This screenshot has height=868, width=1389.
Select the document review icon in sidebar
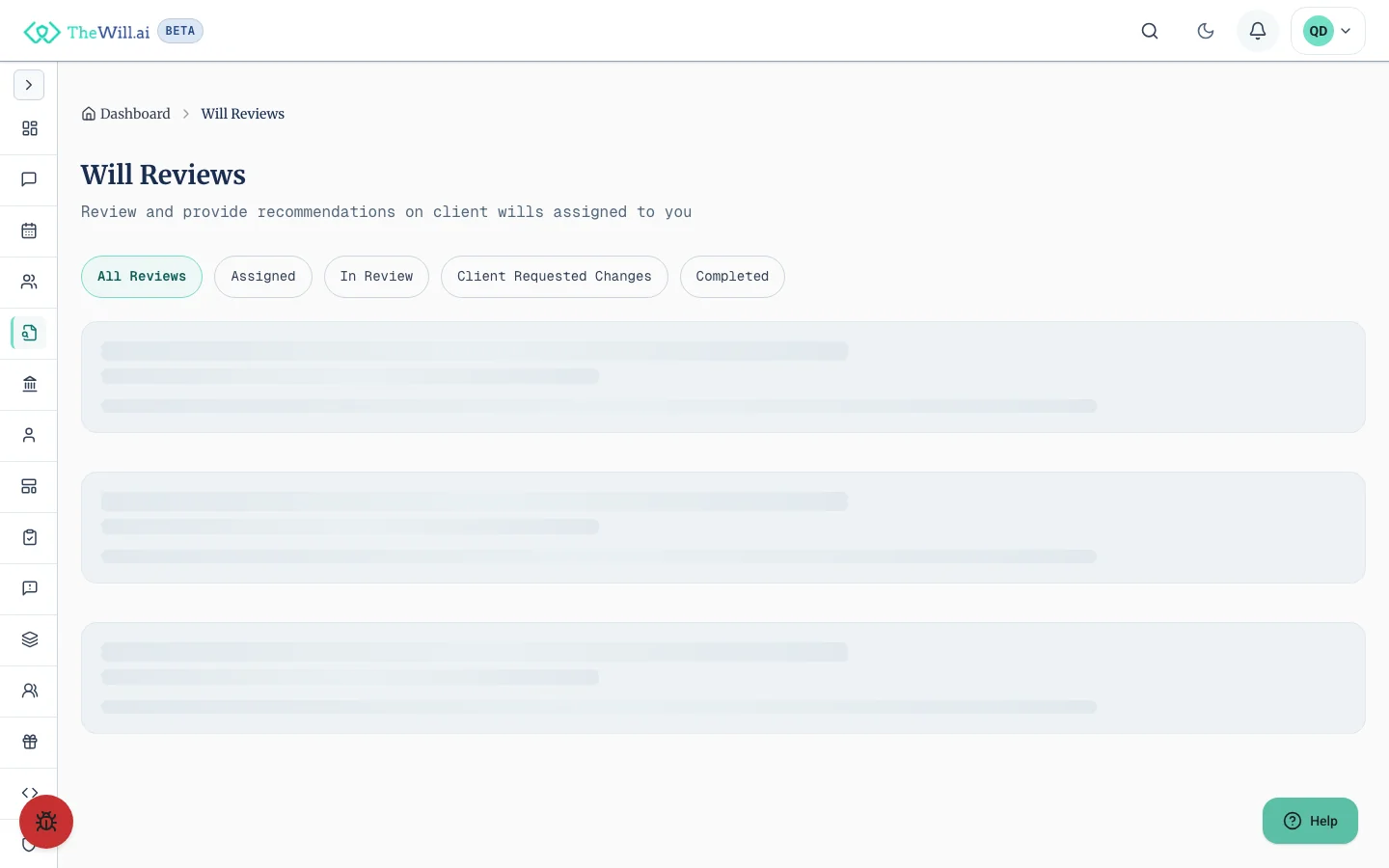tap(29, 333)
